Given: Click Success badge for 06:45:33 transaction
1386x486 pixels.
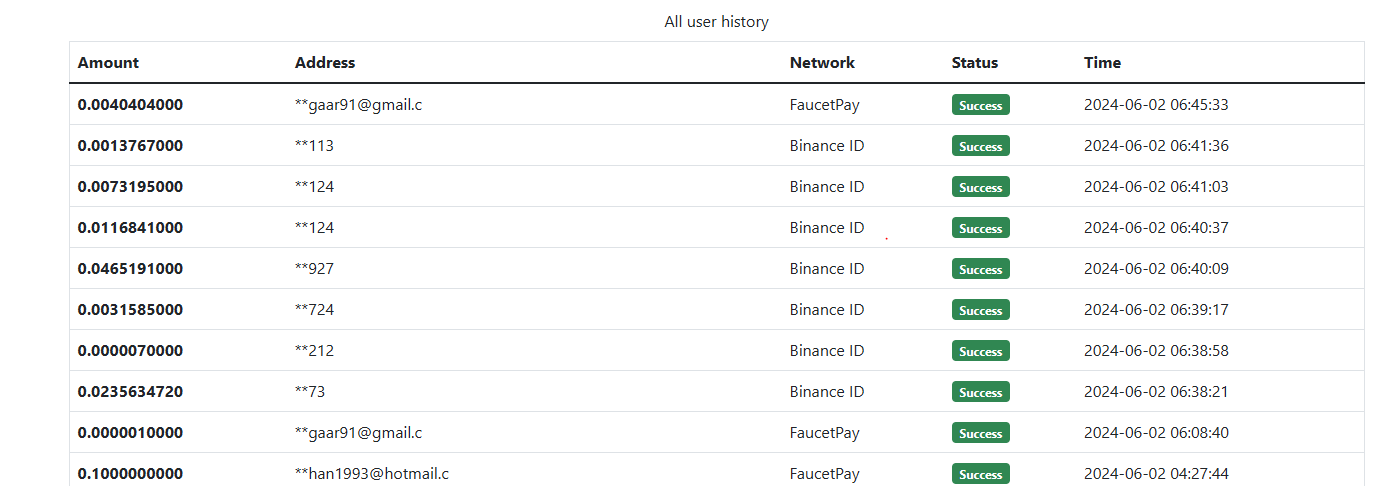Looking at the screenshot, I should point(981,105).
